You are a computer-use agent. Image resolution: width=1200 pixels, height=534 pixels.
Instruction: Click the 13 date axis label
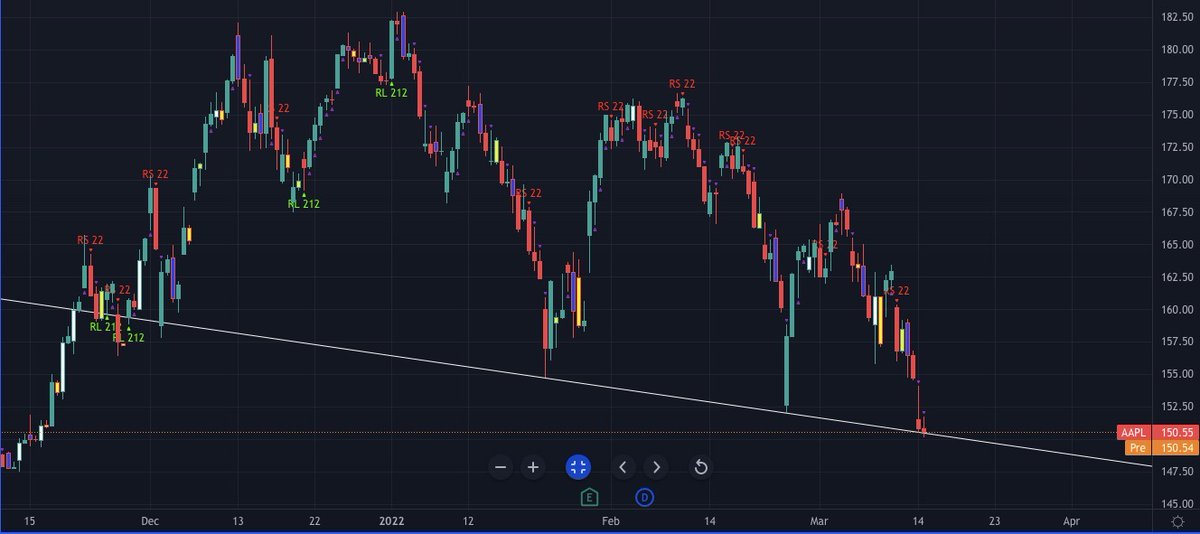tap(237, 521)
